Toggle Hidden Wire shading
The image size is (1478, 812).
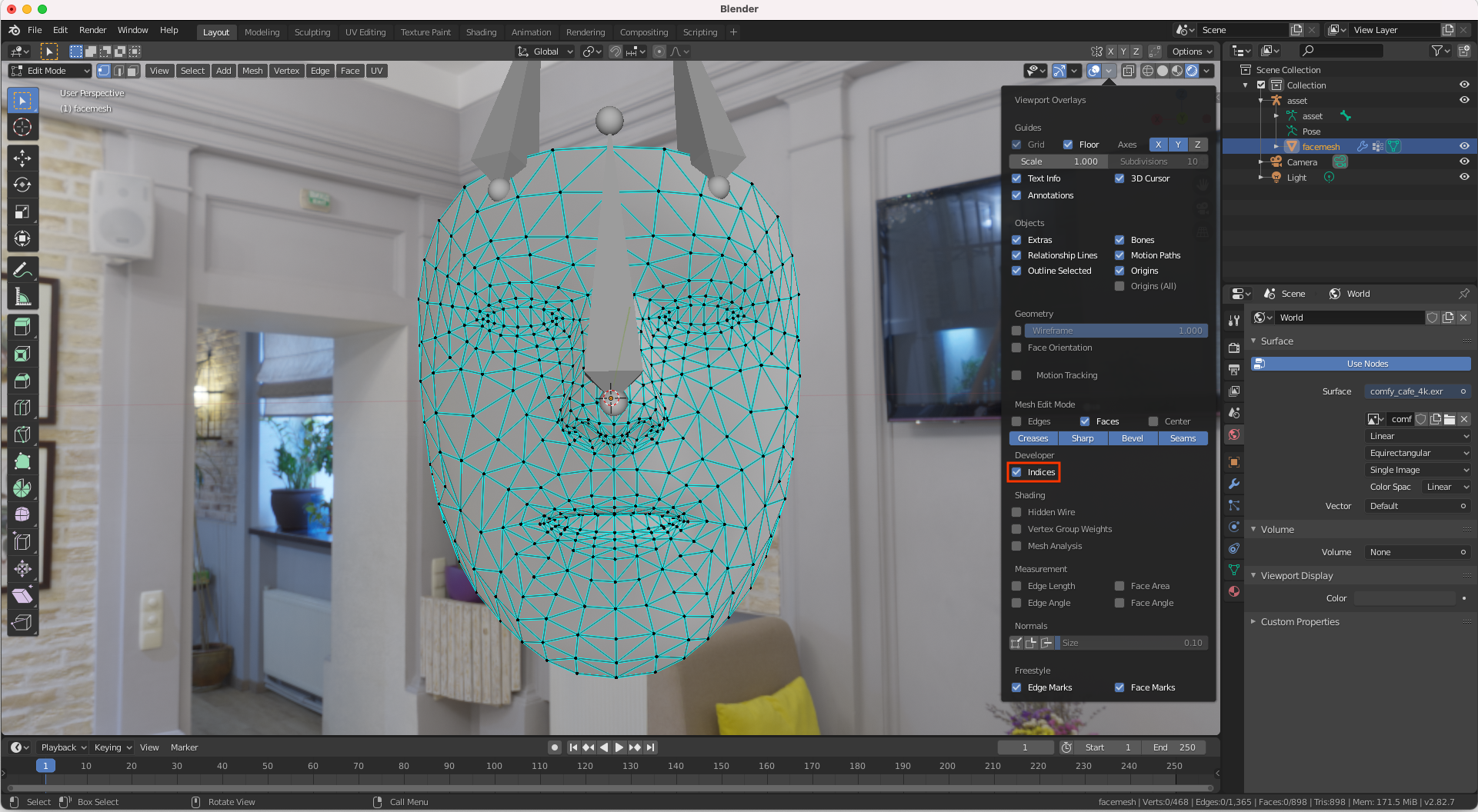tap(1017, 512)
